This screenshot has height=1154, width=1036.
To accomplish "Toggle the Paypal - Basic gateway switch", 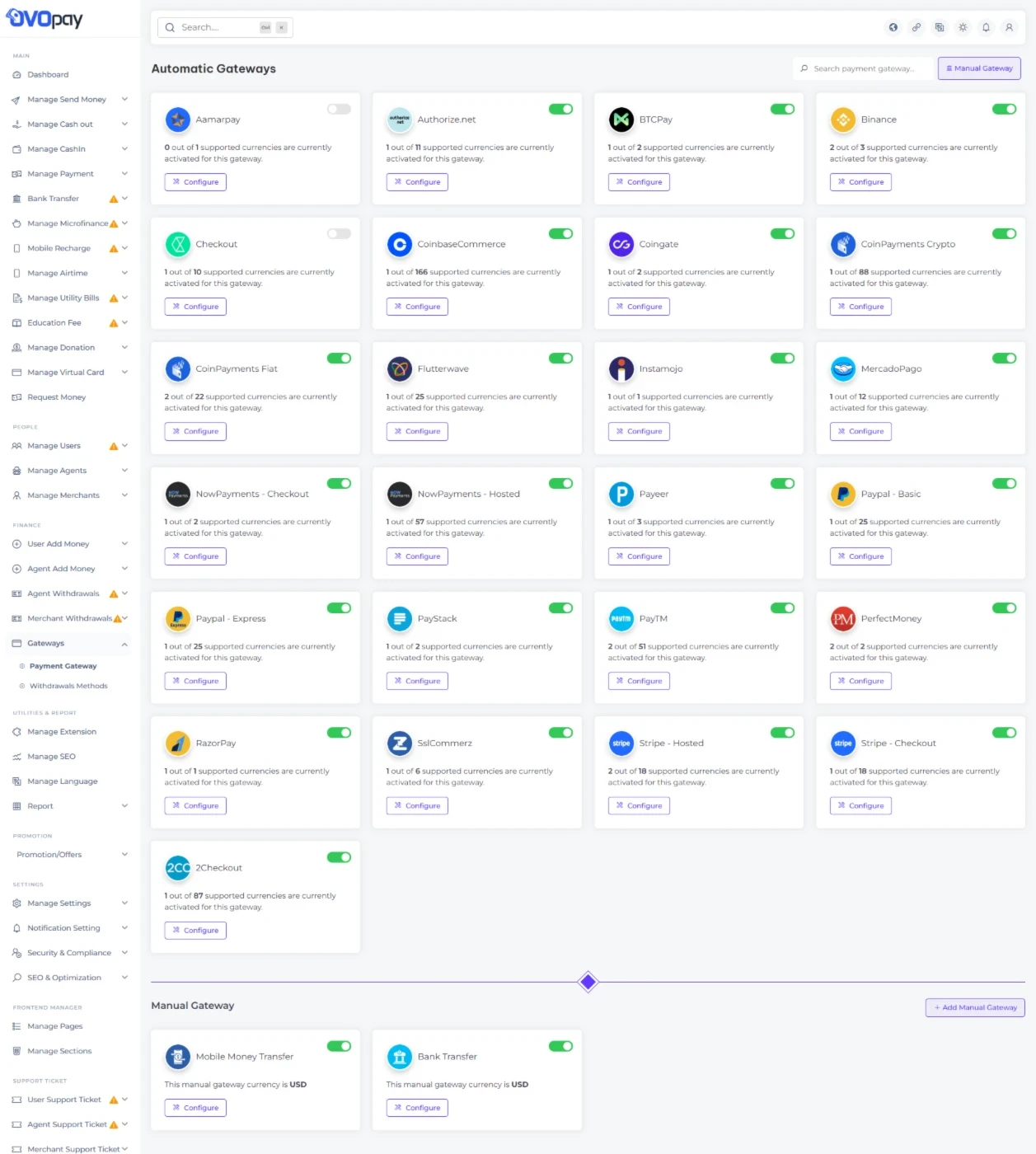I will [1004, 483].
